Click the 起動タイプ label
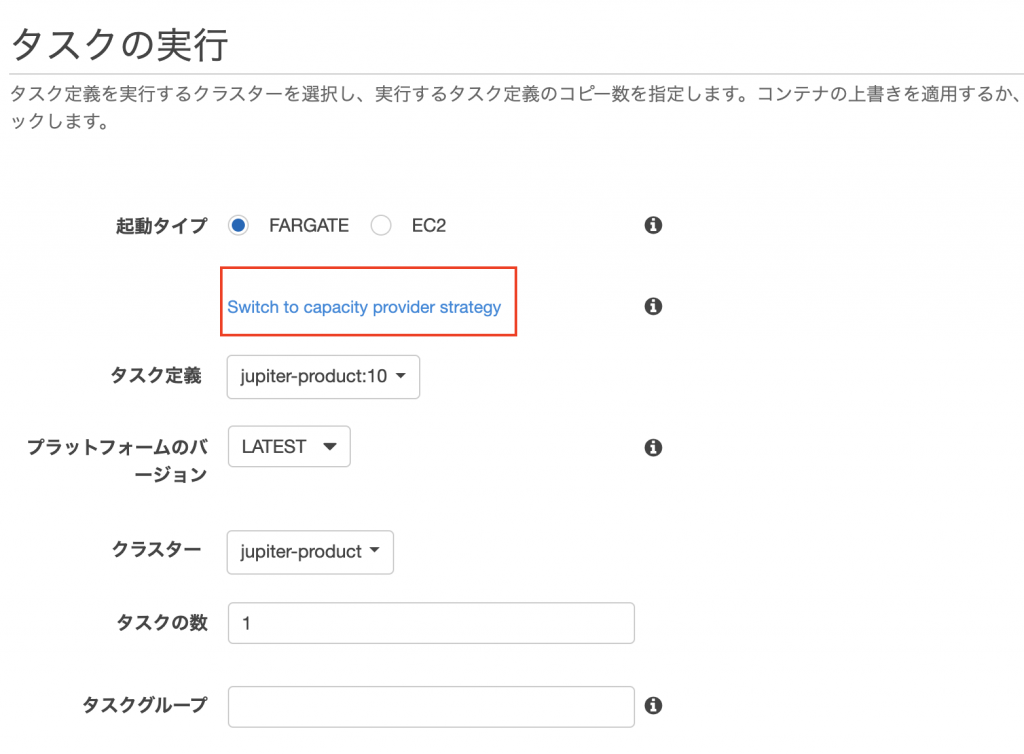This screenshot has width=1024, height=754. [162, 226]
